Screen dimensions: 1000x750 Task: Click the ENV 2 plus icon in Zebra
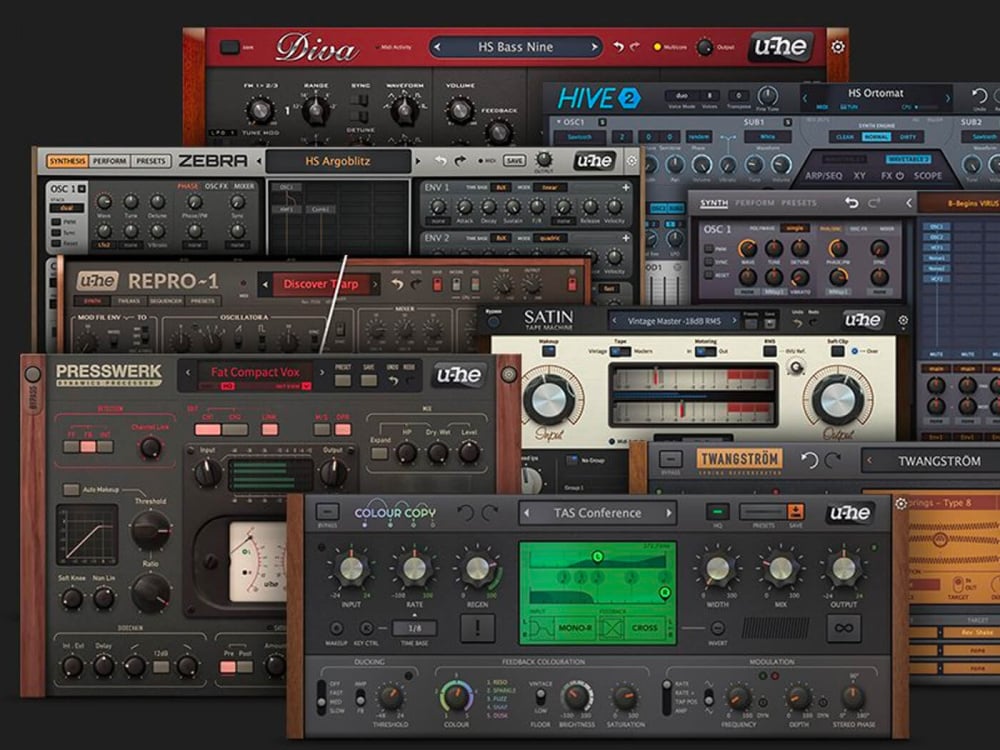click(x=626, y=238)
